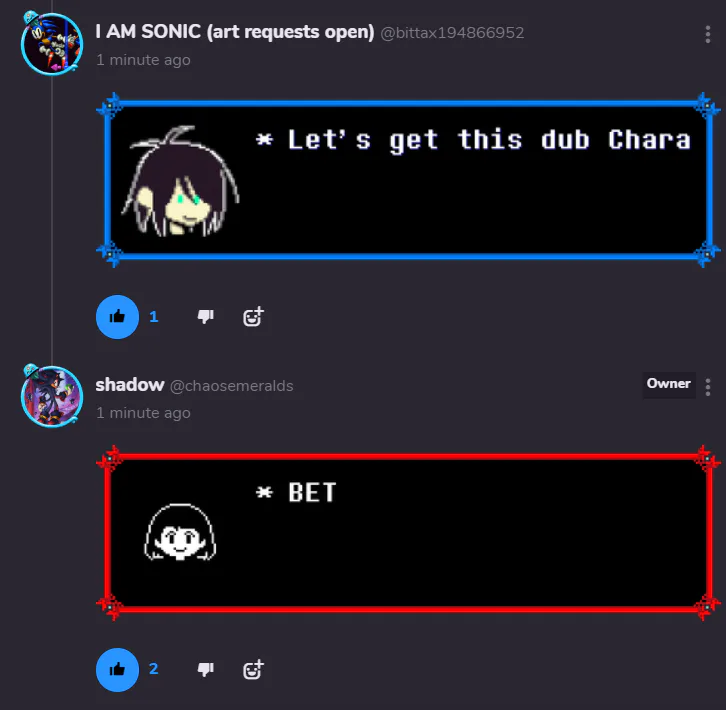The image size is (726, 710).
Task: Dislike the I AM SONIC comment
Action: pos(206,317)
